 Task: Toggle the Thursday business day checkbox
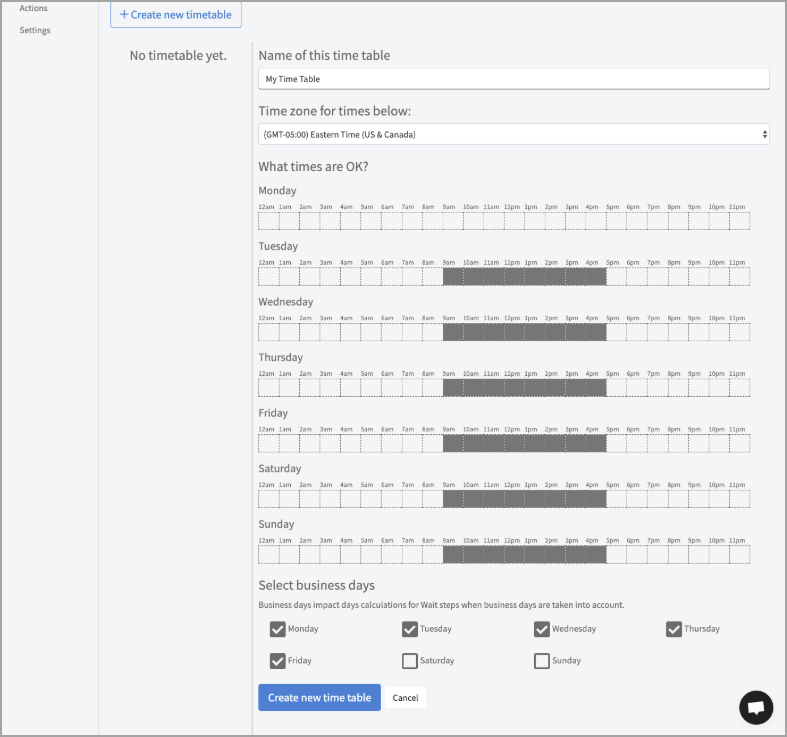pyautogui.click(x=674, y=629)
